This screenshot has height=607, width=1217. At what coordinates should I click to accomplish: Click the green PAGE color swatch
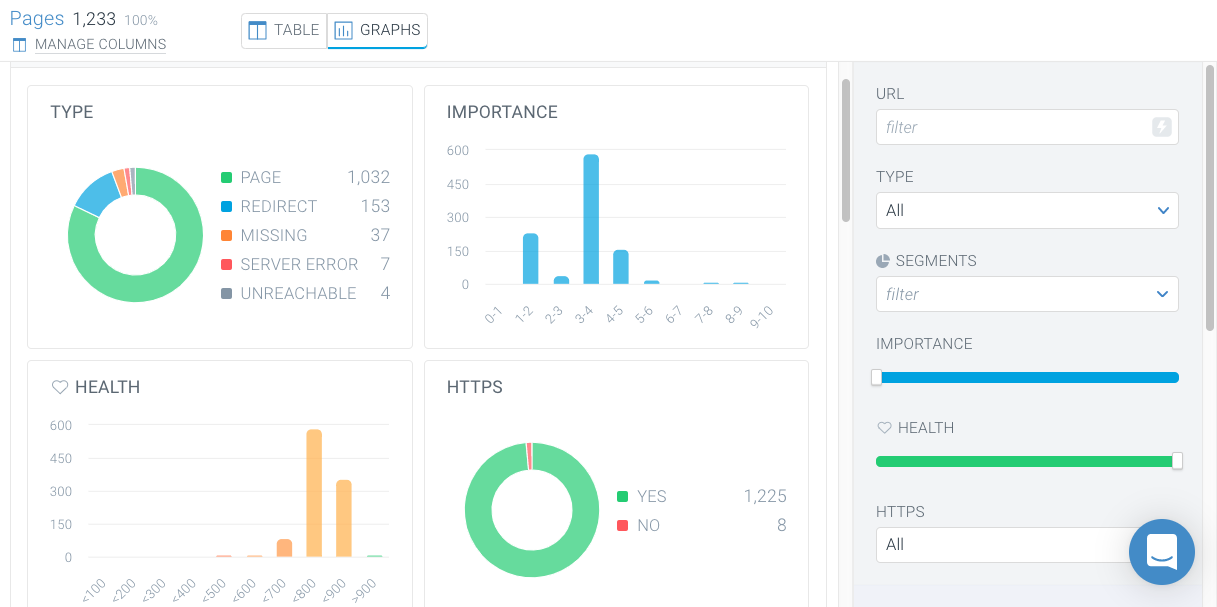coord(227,178)
